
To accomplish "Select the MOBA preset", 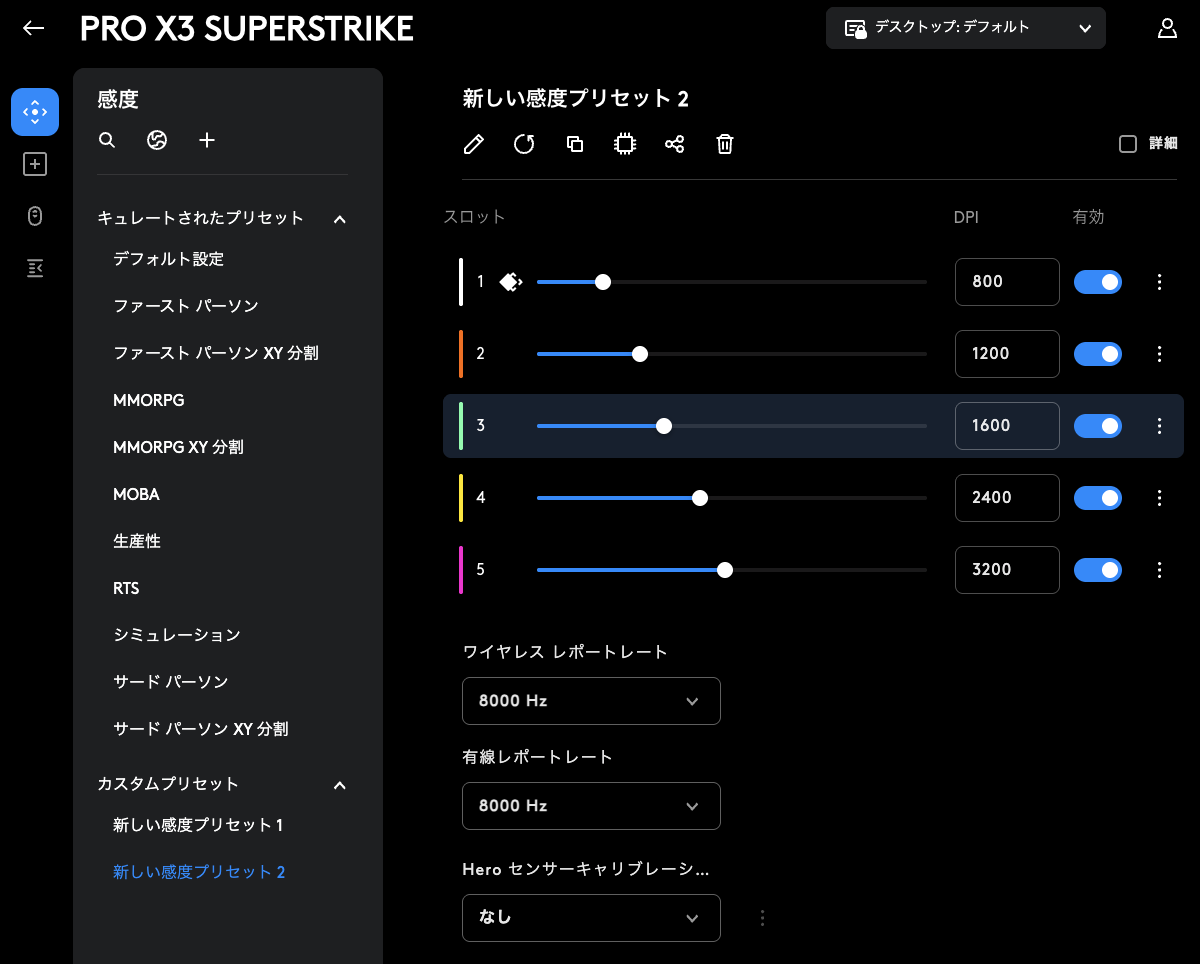I will 136,494.
